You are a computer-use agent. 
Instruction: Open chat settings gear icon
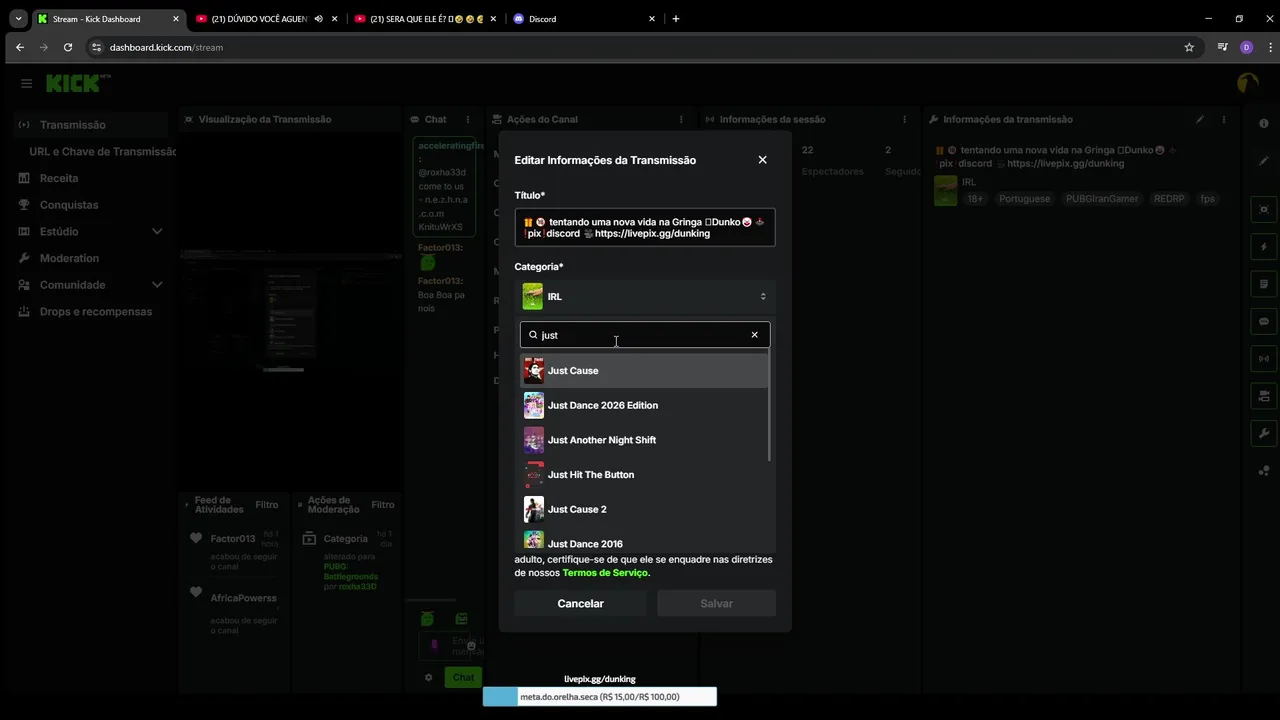tap(429, 677)
